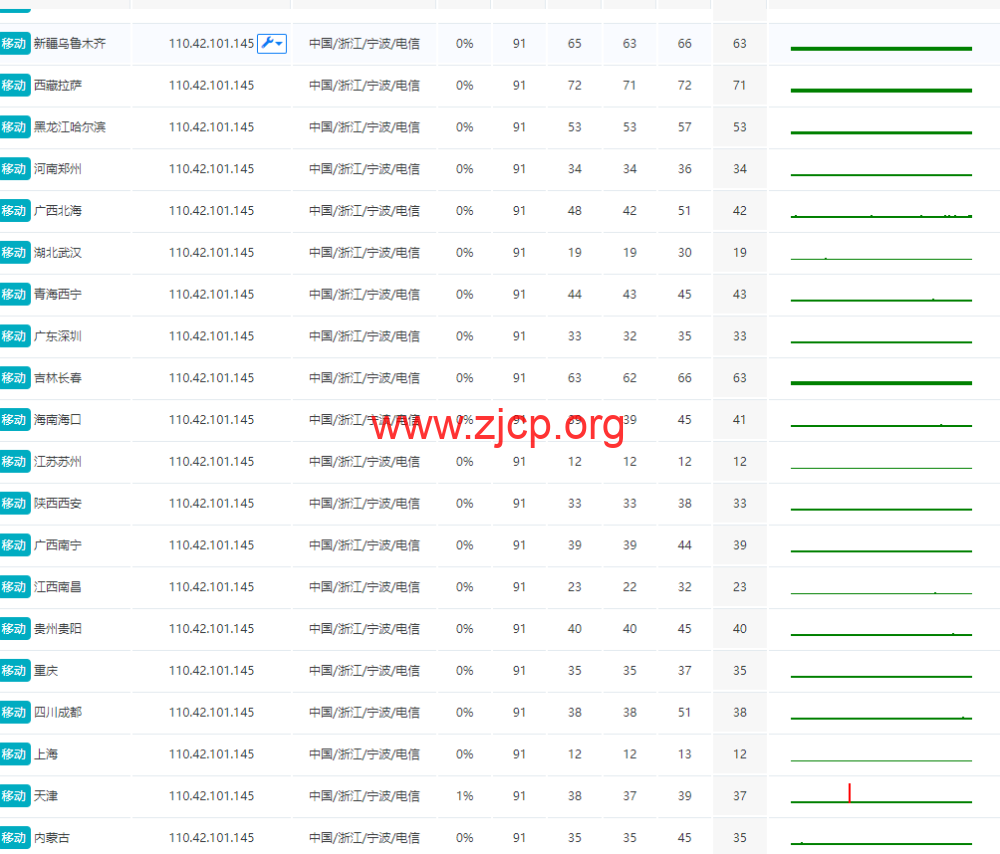Click the value 13 in 上海 row
This screenshot has height=854, width=1000.
[x=684, y=754]
